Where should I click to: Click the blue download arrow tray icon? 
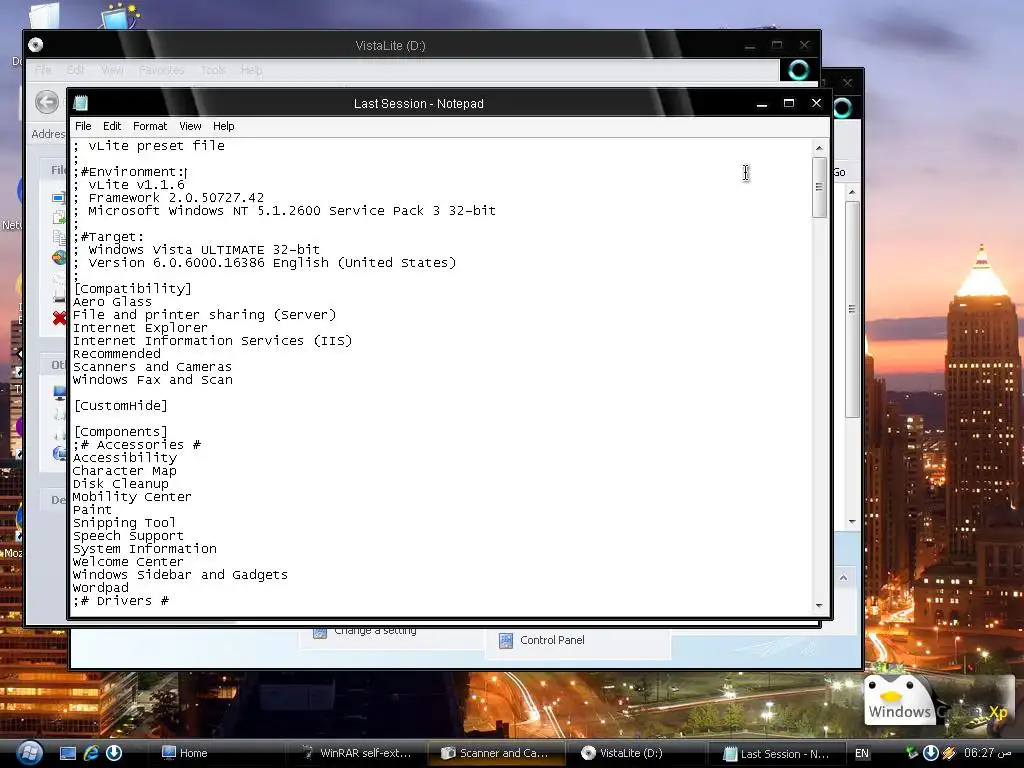pos(930,753)
